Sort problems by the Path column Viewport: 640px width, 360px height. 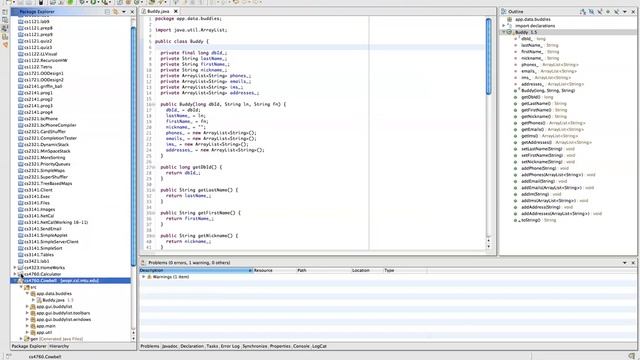(323, 271)
